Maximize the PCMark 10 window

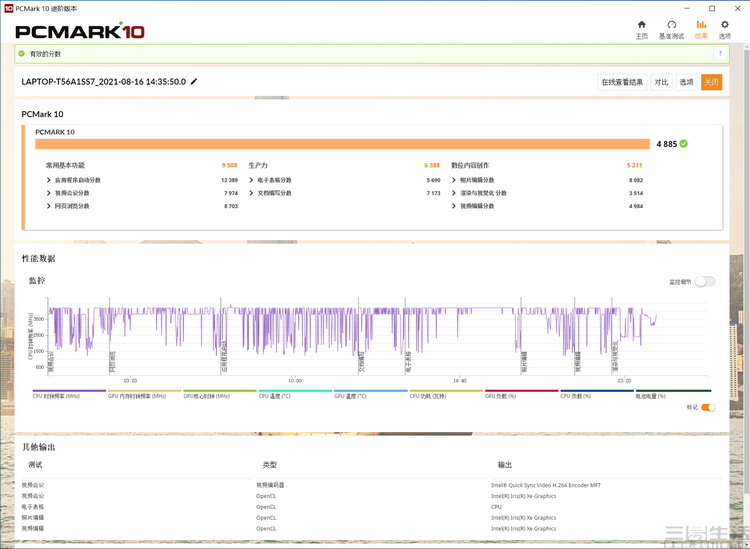(x=712, y=8)
